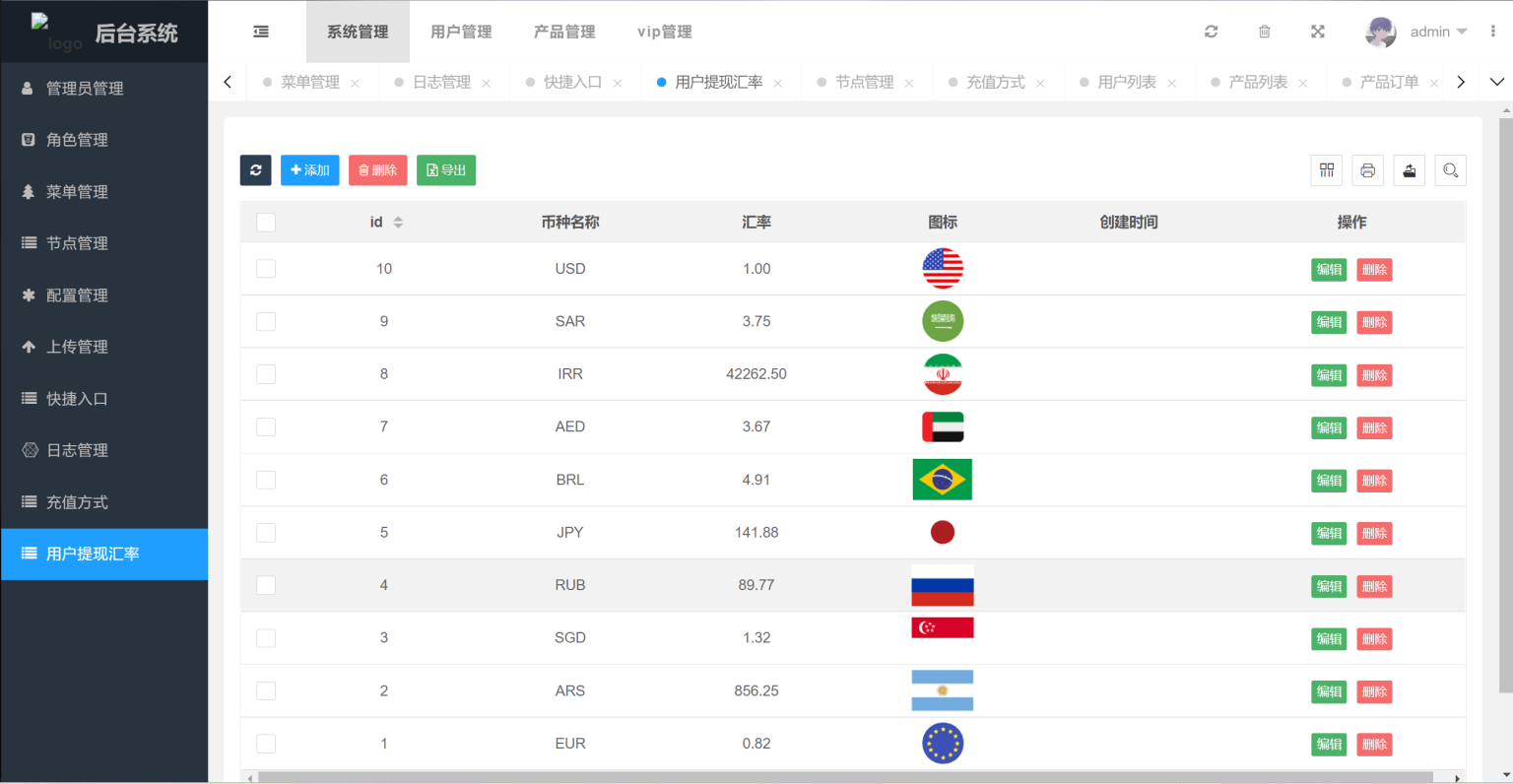
Task: Tick the checkbox on the USD row
Action: pyautogui.click(x=265, y=268)
